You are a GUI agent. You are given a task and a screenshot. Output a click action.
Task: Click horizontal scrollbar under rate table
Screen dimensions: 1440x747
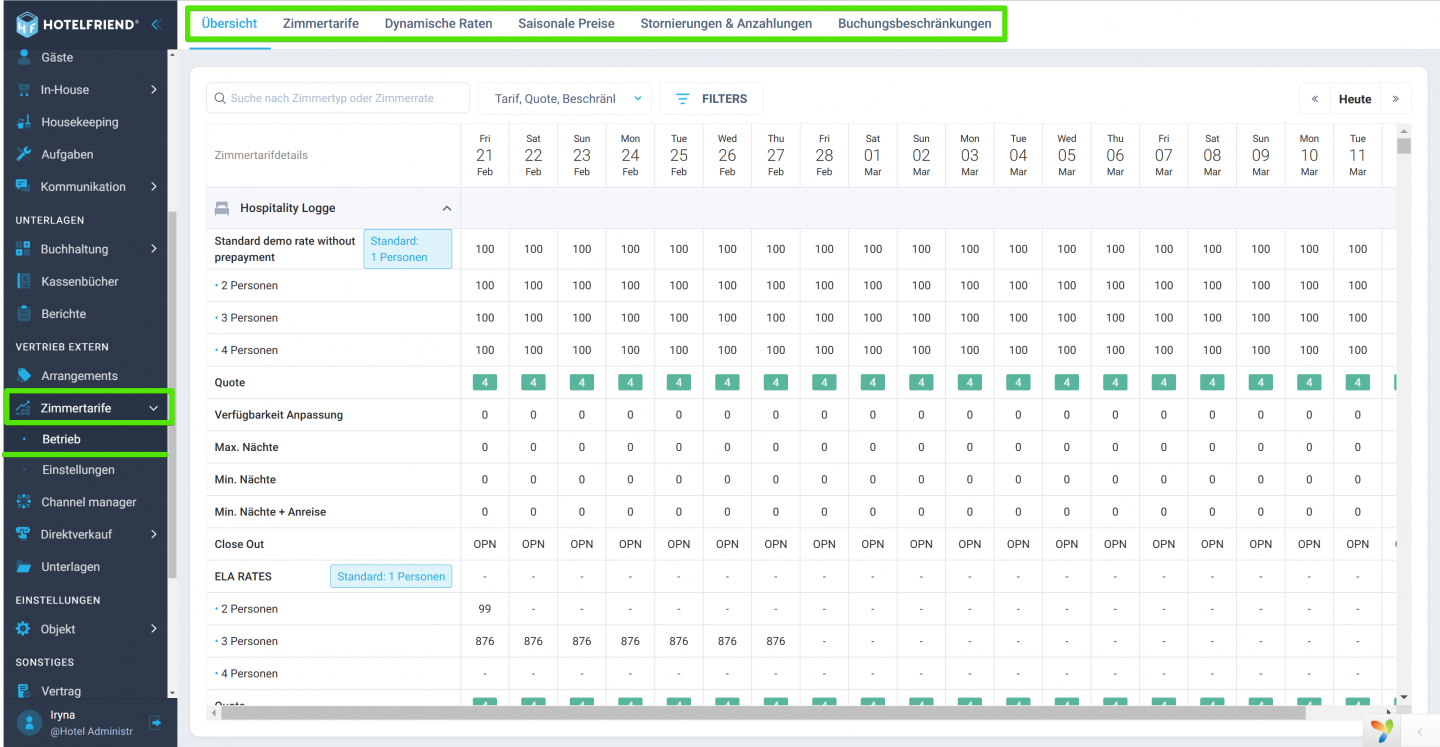(x=763, y=713)
